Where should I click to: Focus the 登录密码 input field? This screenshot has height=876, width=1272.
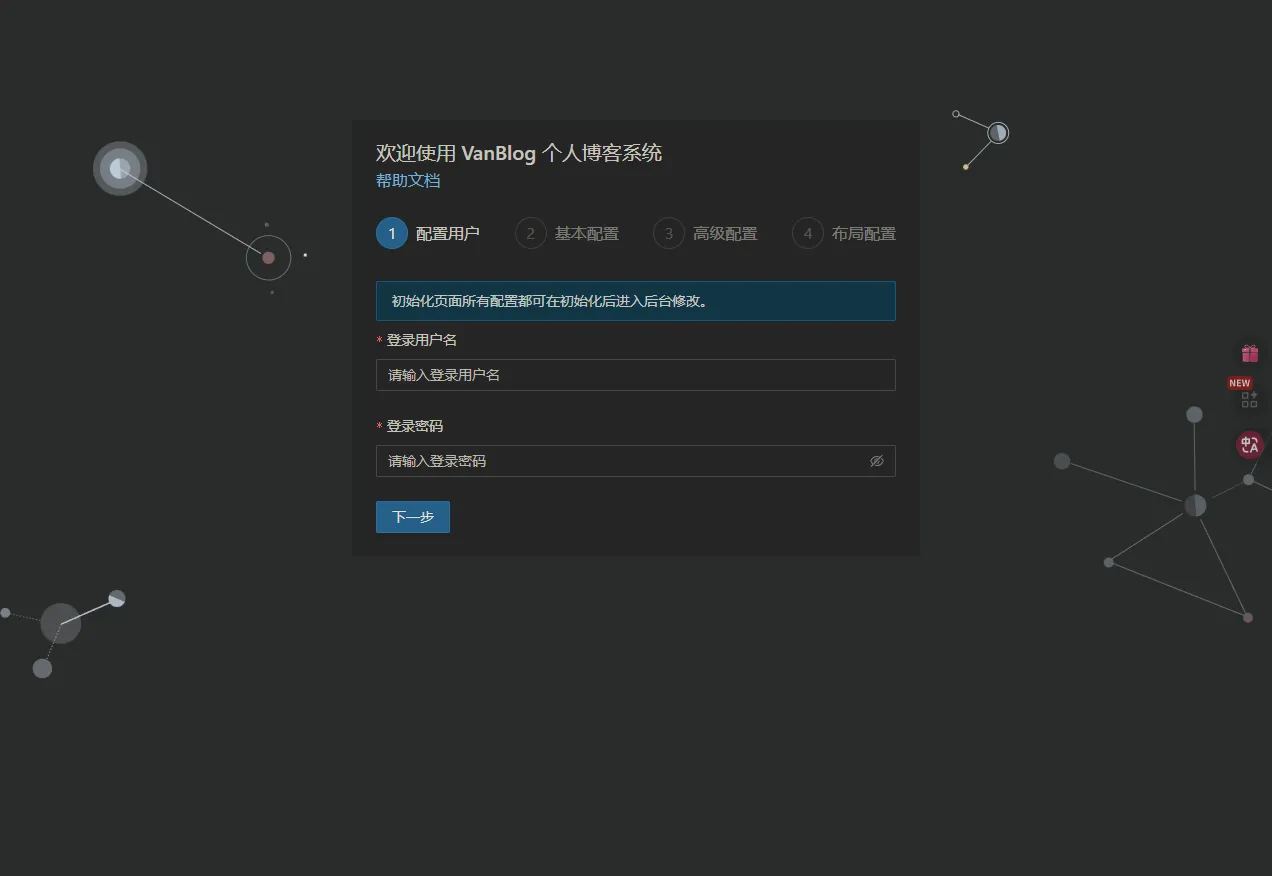(635, 461)
